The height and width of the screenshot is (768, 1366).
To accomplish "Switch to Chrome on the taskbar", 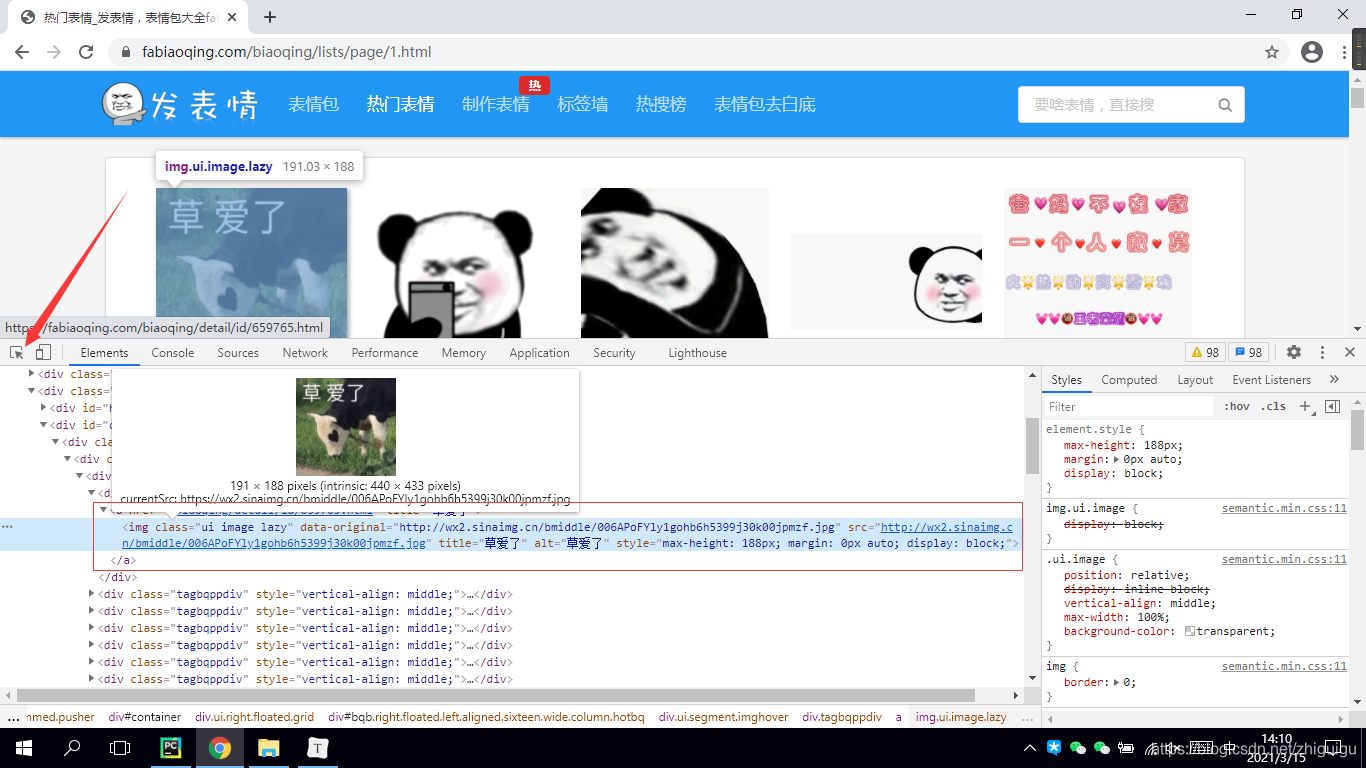I will click(x=220, y=748).
